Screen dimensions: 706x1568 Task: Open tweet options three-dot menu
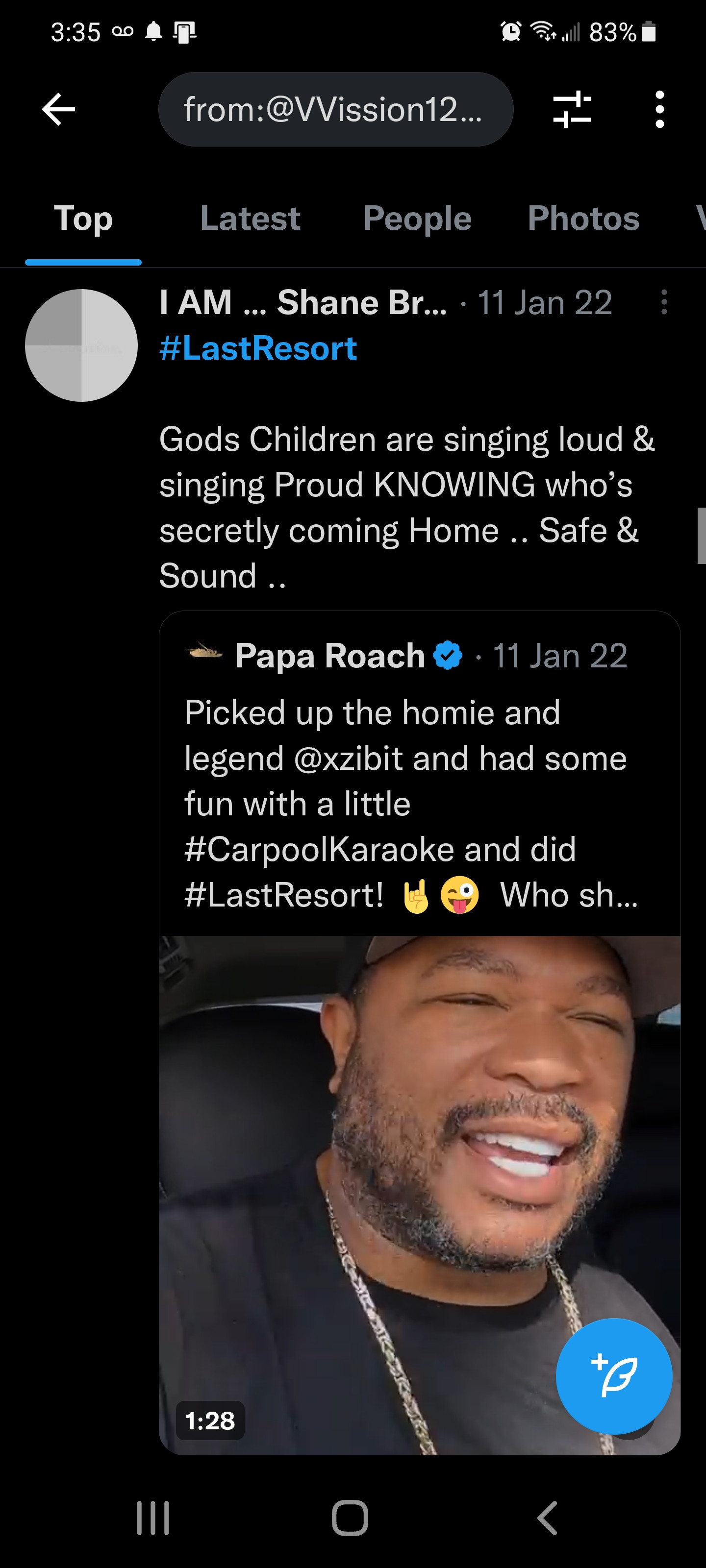[x=663, y=302]
